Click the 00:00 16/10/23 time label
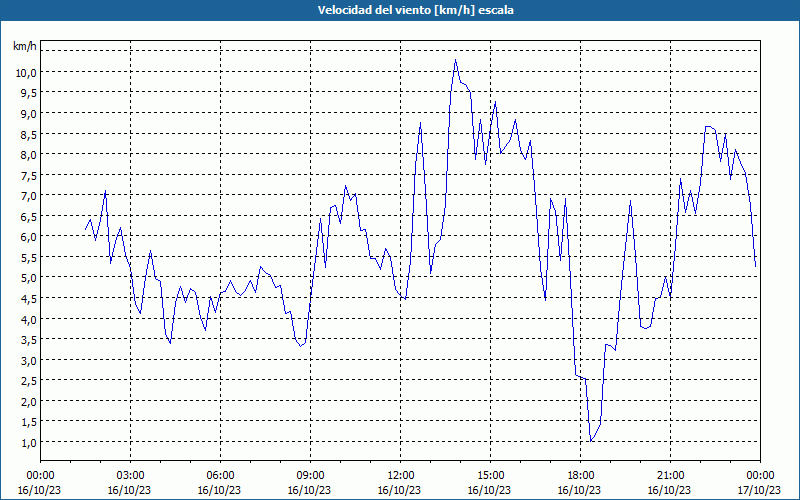Image resolution: width=800 pixels, height=500 pixels. [x=40, y=483]
